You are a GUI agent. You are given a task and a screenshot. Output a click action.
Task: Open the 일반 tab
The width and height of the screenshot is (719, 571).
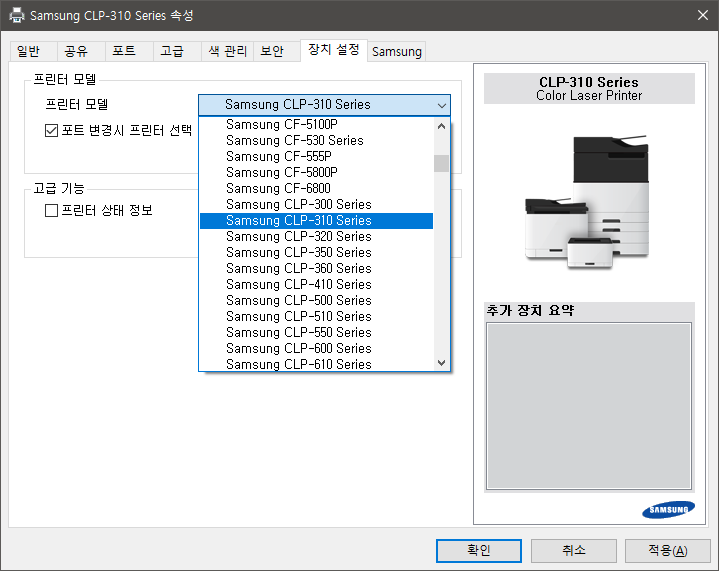click(x=33, y=51)
